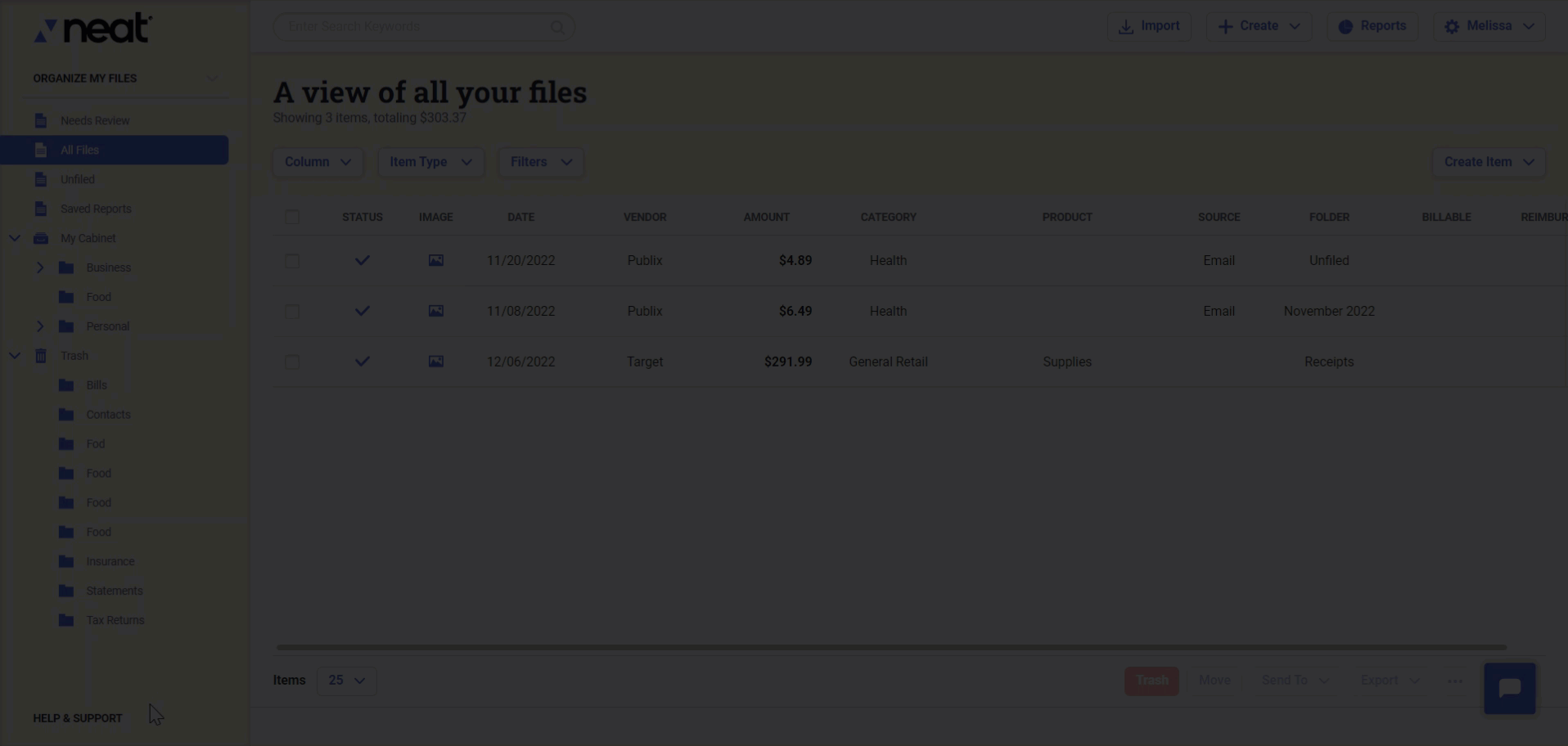Open image of Target 12/06/2022 receipt
This screenshot has height=746, width=1568.
click(436, 362)
